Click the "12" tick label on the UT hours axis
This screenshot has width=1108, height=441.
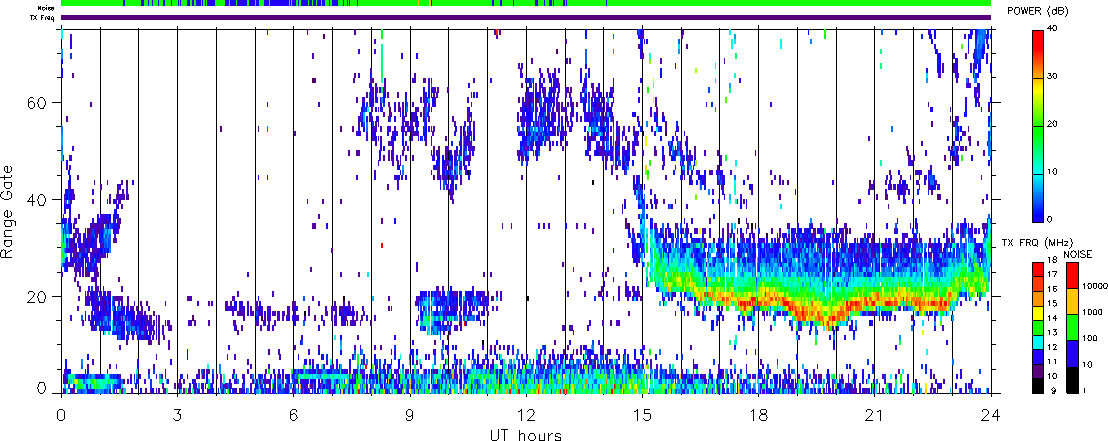pyautogui.click(x=526, y=415)
